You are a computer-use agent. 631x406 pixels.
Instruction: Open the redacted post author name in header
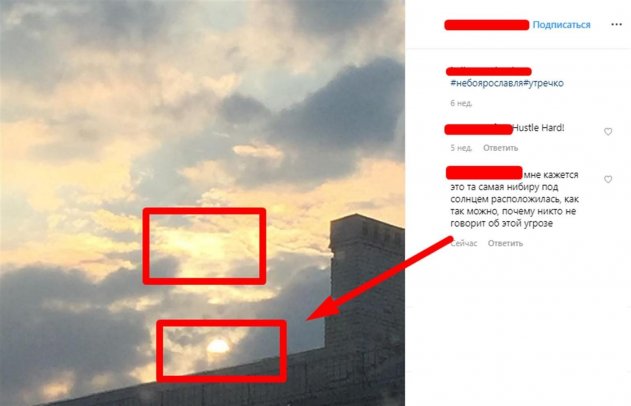[x=487, y=25]
